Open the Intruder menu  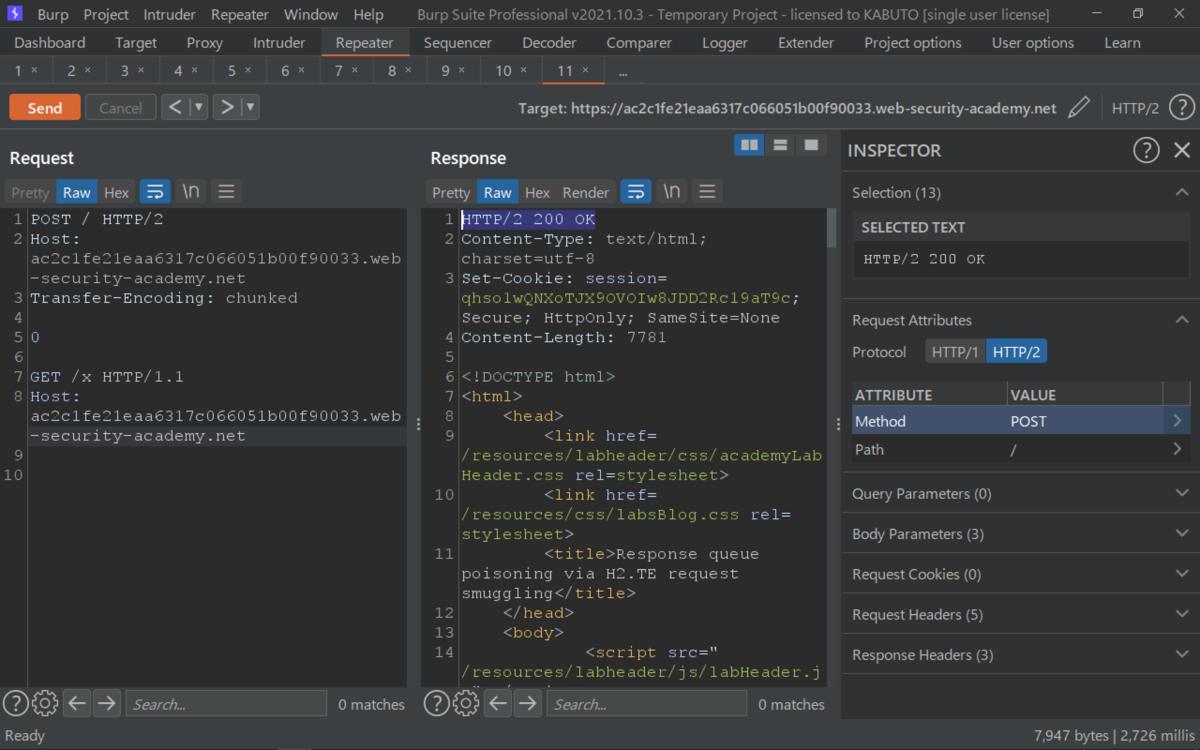coord(170,14)
